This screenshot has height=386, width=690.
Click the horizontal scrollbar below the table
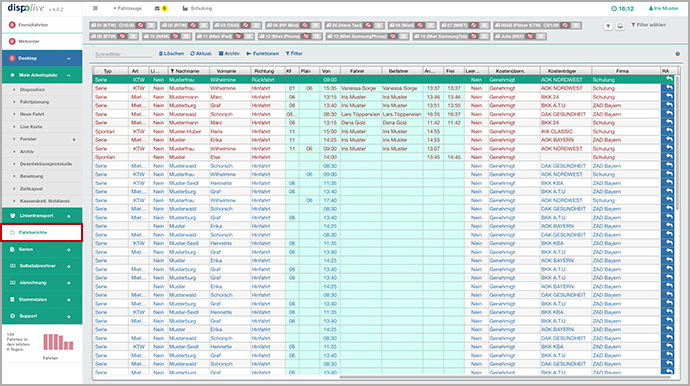pos(505,377)
